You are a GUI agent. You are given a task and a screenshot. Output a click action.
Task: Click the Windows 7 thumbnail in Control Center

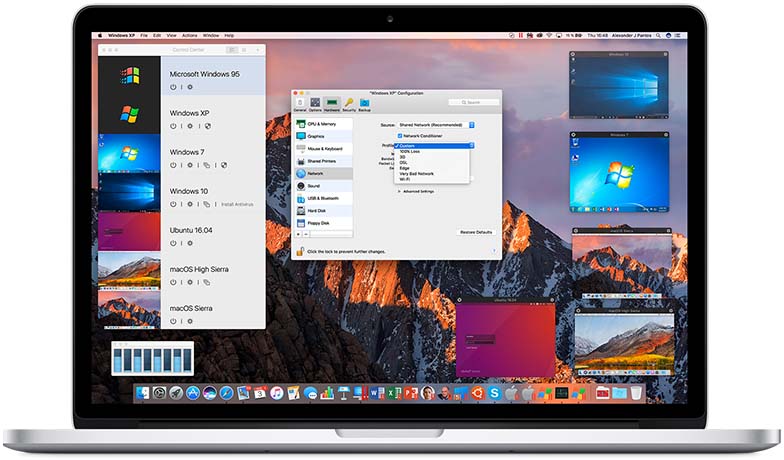[x=129, y=153]
